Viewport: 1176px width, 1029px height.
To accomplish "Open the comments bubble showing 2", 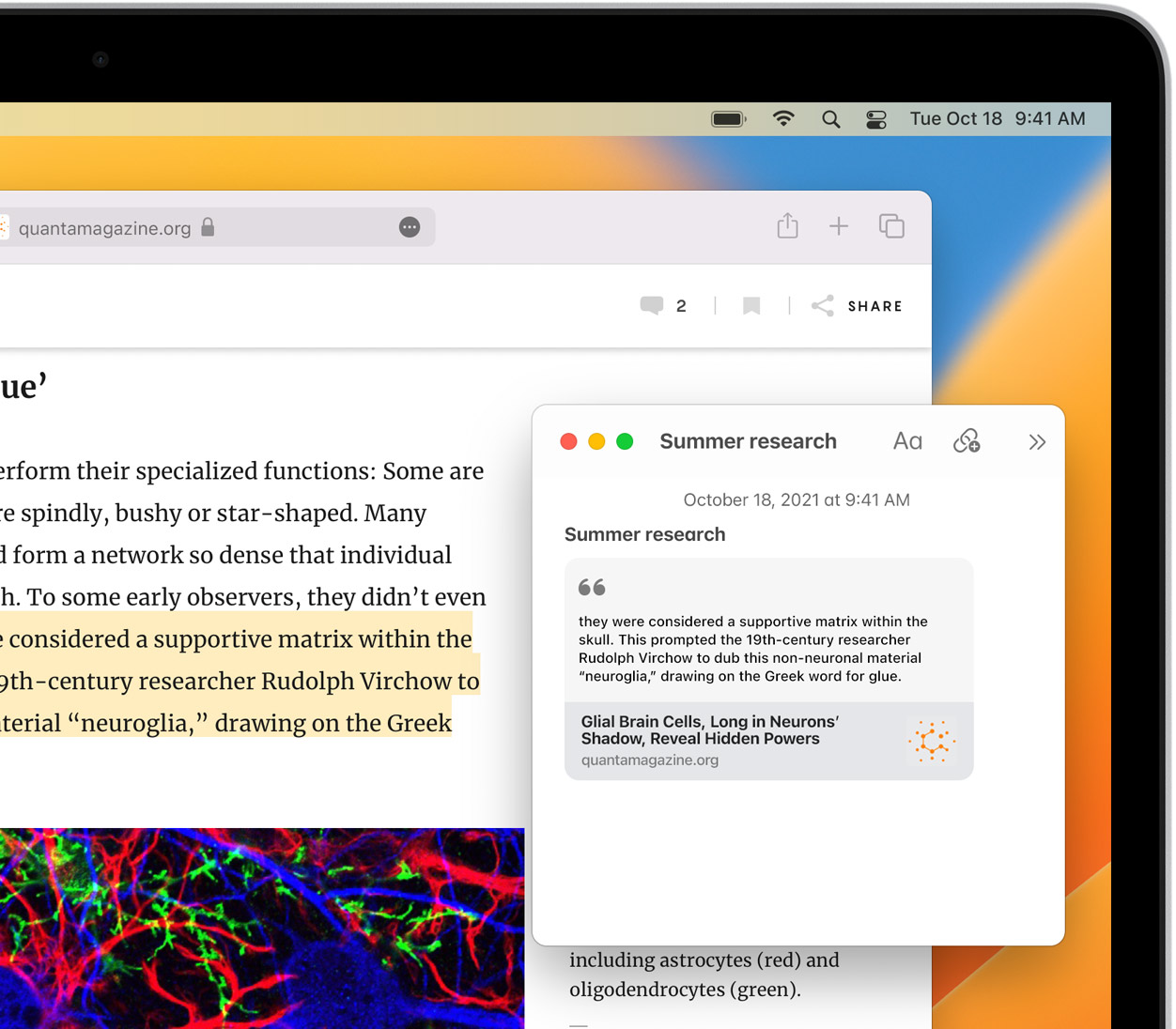I will coord(663,306).
